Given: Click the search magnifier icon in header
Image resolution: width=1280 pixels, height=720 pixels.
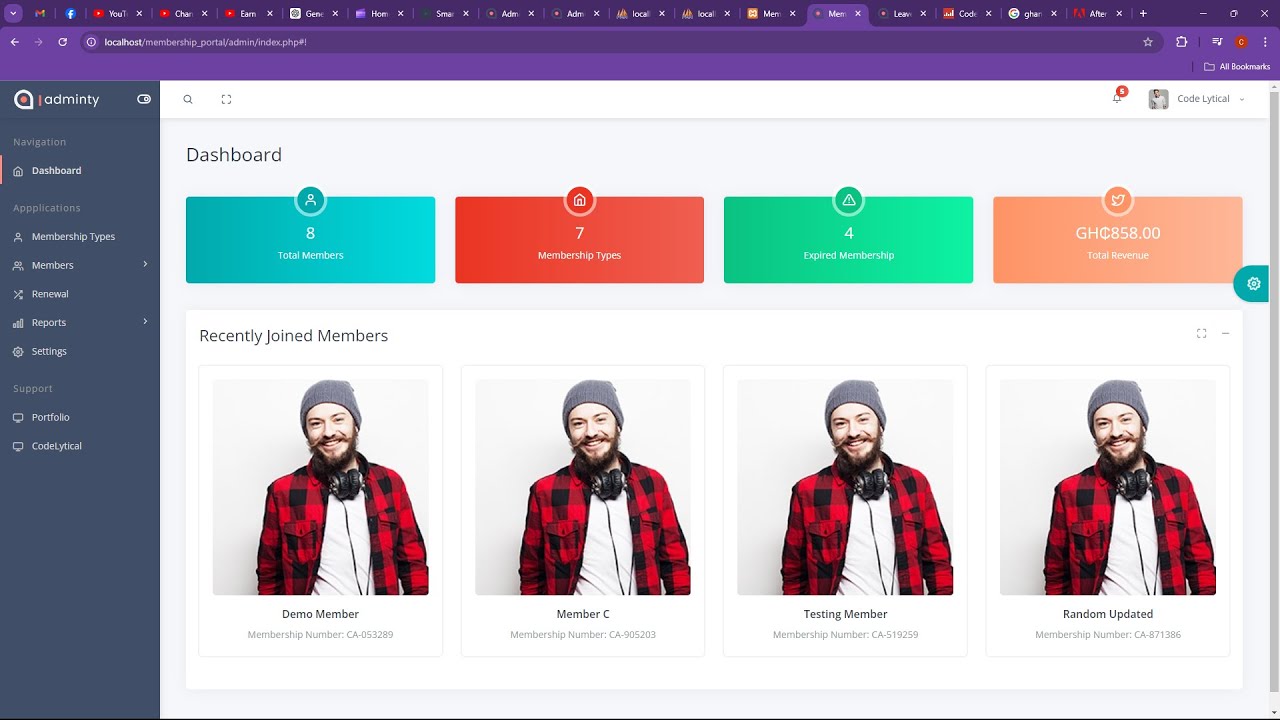Looking at the screenshot, I should [x=188, y=99].
